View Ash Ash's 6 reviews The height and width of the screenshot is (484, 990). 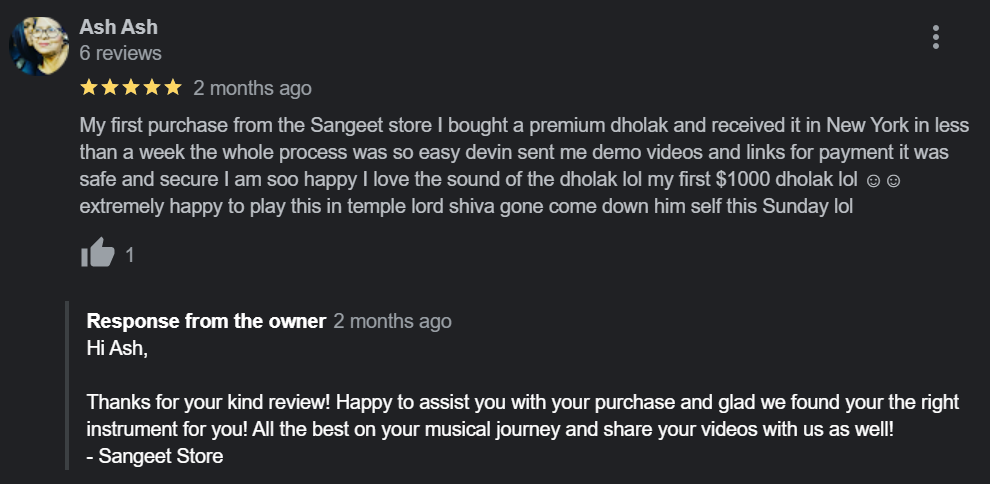(120, 53)
